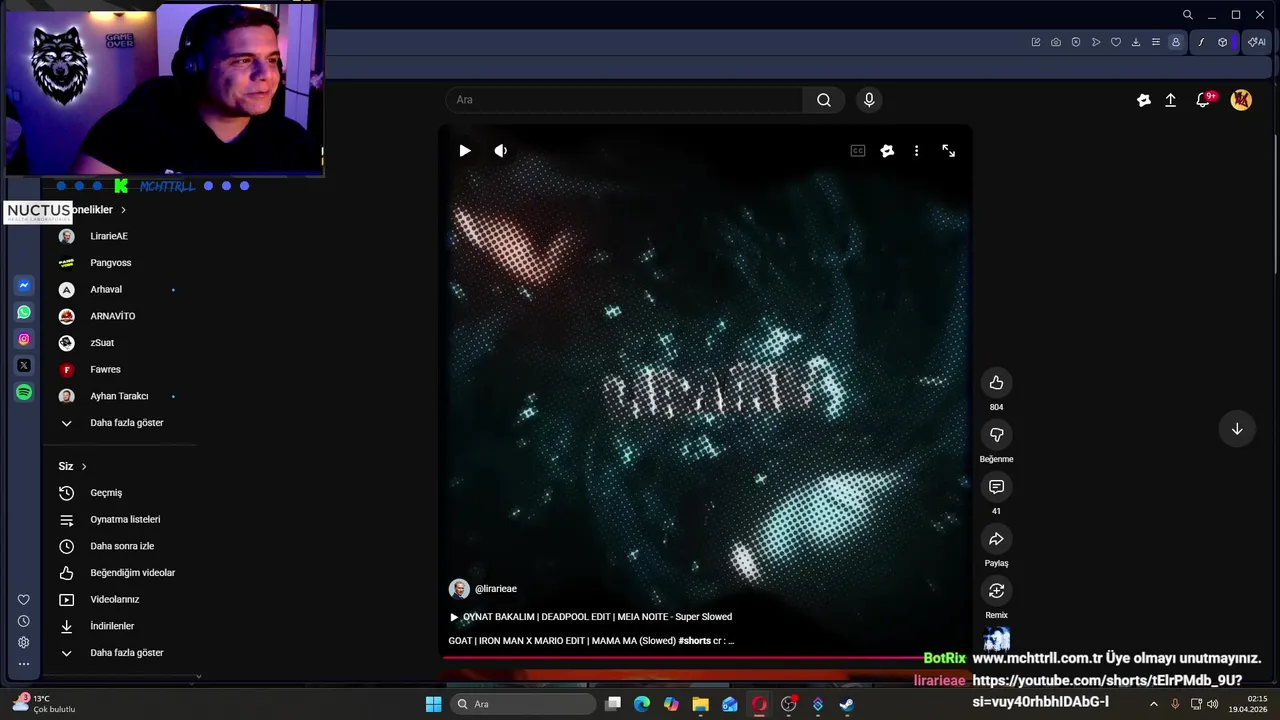1280x720 pixels.
Task: Click the edit page note icon in address bar
Action: [x=1036, y=42]
